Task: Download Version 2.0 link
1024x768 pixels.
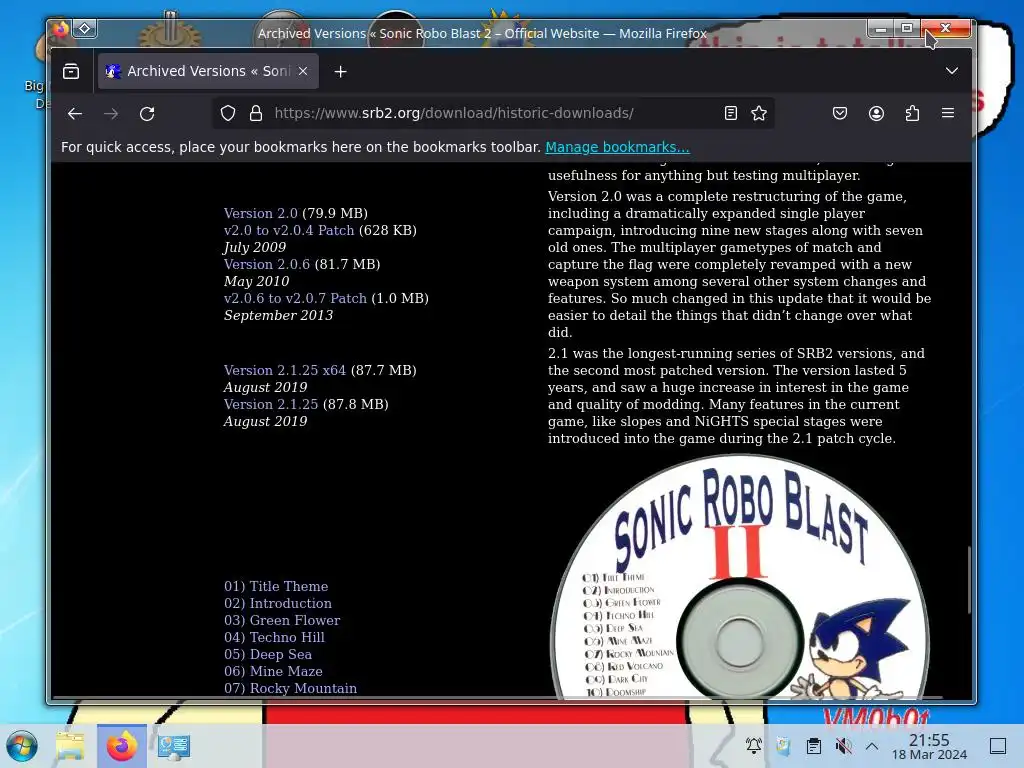Action: click(261, 214)
